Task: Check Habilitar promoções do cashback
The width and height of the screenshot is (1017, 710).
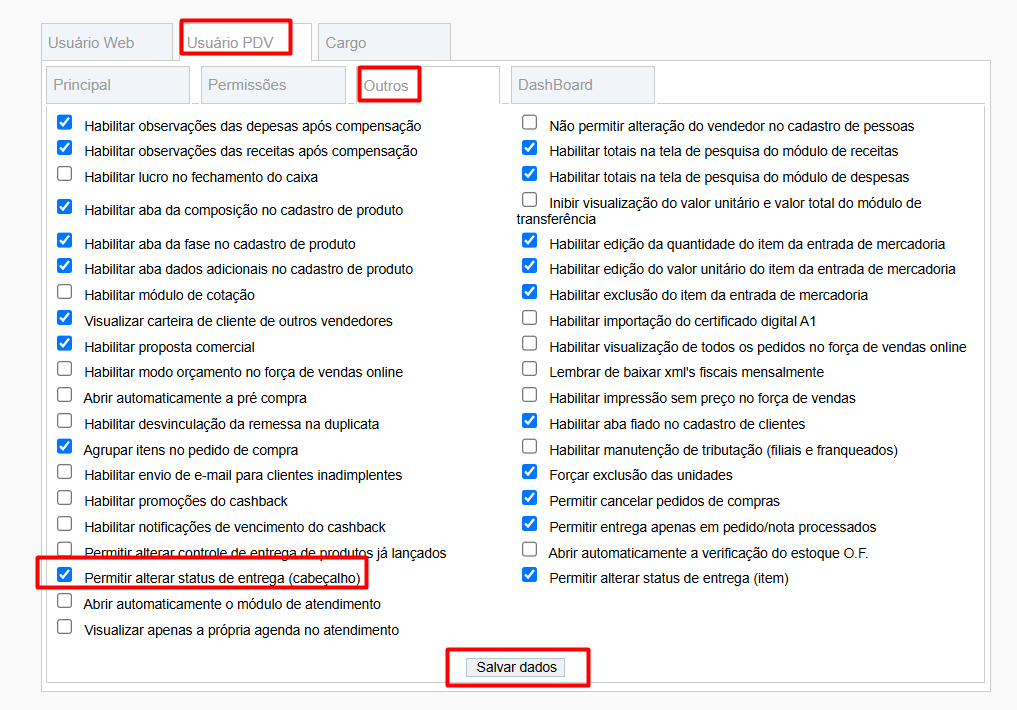Action: click(x=64, y=497)
